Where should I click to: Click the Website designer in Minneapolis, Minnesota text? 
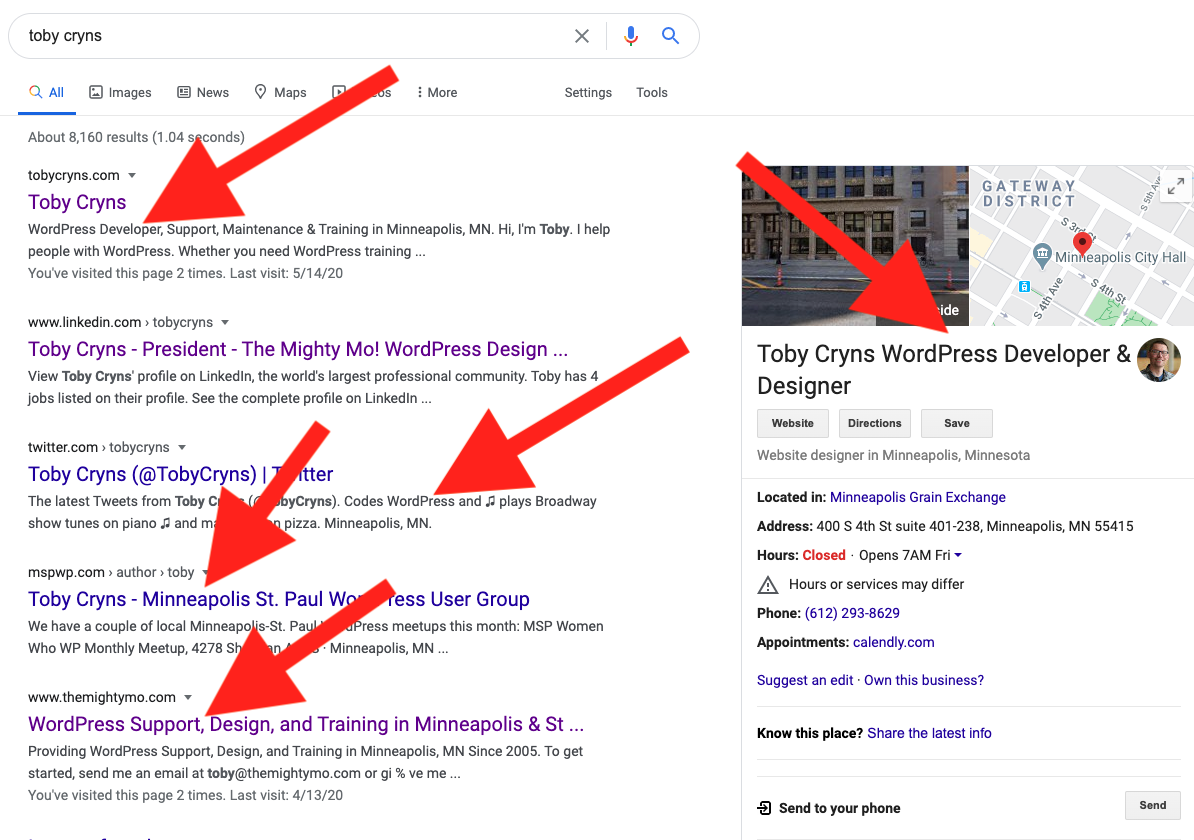pos(893,455)
